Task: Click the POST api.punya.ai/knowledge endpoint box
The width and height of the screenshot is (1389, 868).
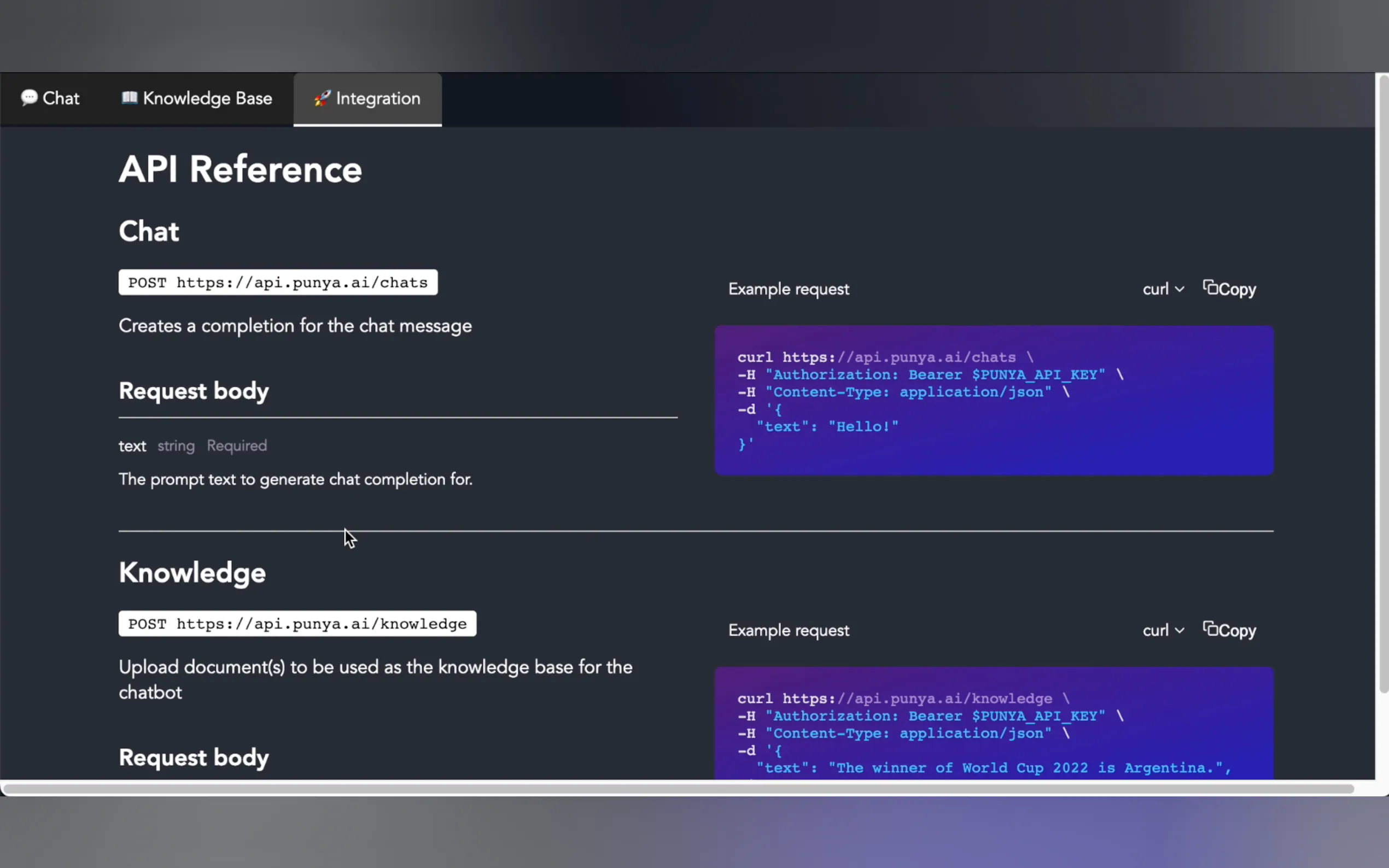Action: [297, 624]
